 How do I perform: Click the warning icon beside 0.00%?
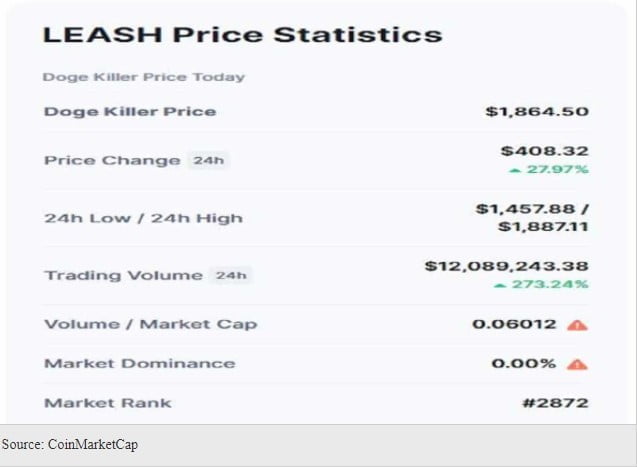577,363
